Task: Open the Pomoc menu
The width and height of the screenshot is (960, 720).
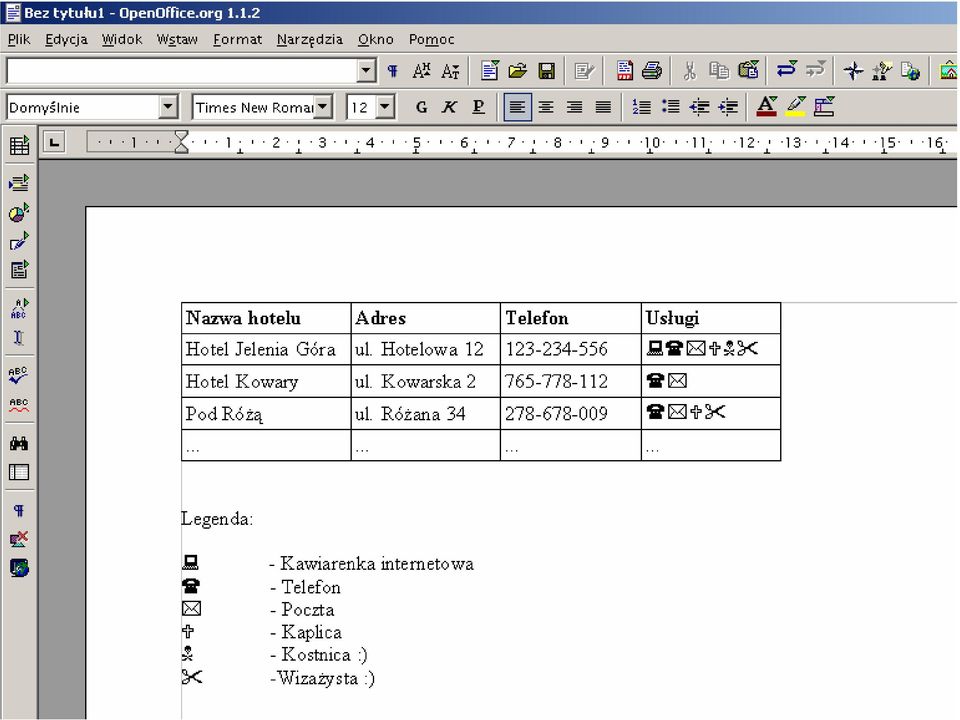Action: coord(432,39)
